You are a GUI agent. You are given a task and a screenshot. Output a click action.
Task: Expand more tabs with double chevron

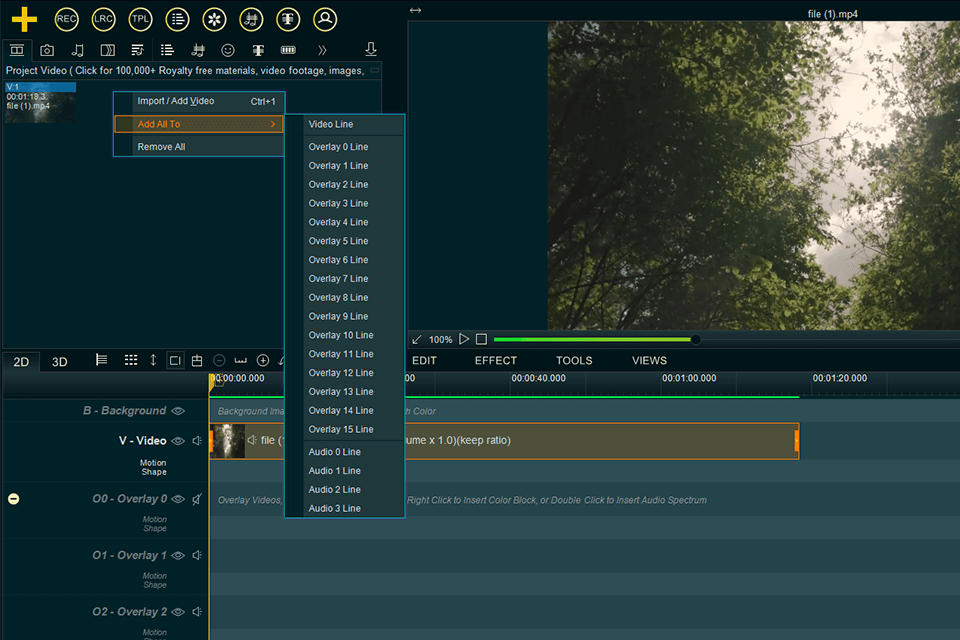coord(322,50)
